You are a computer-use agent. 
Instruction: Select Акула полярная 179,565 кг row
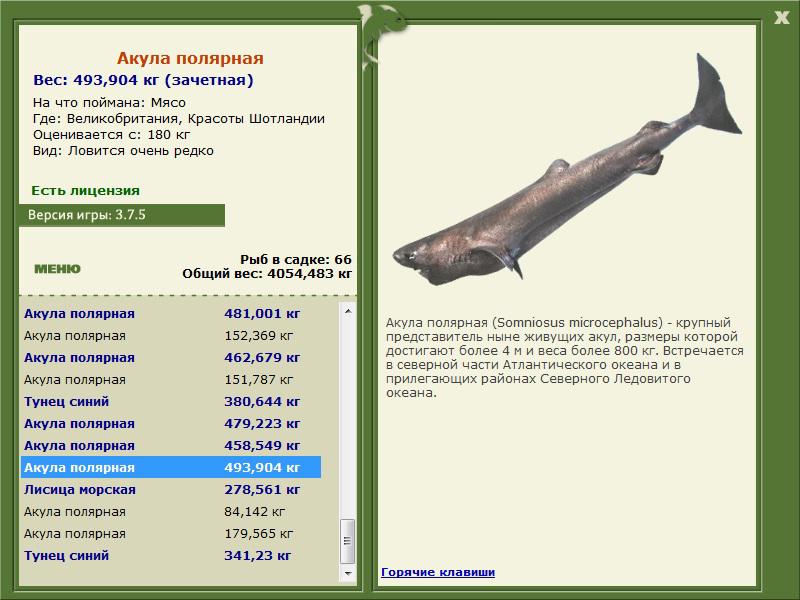(x=171, y=533)
